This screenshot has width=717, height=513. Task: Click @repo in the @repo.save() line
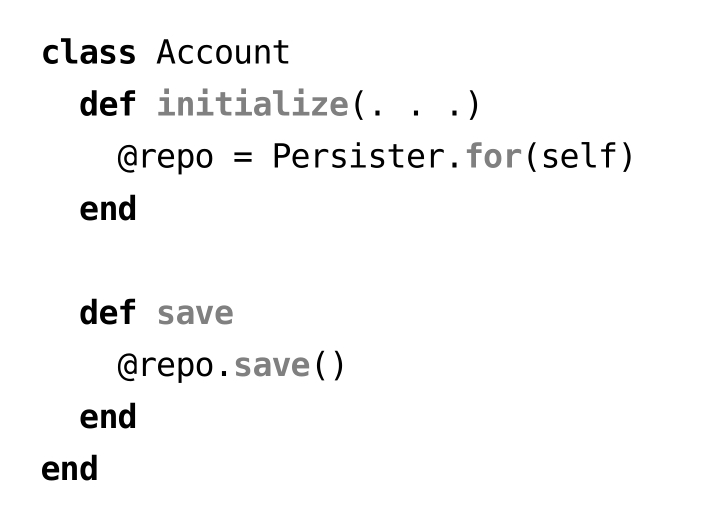(x=165, y=366)
